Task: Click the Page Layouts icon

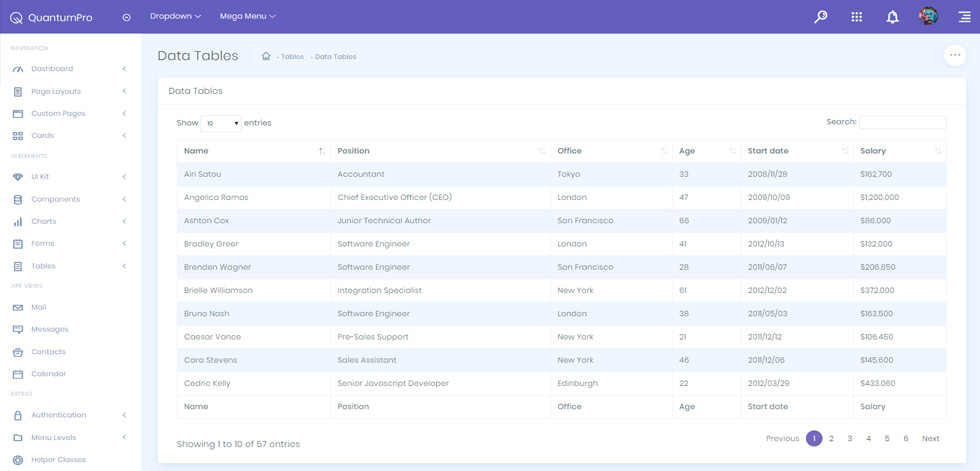Action: click(18, 92)
